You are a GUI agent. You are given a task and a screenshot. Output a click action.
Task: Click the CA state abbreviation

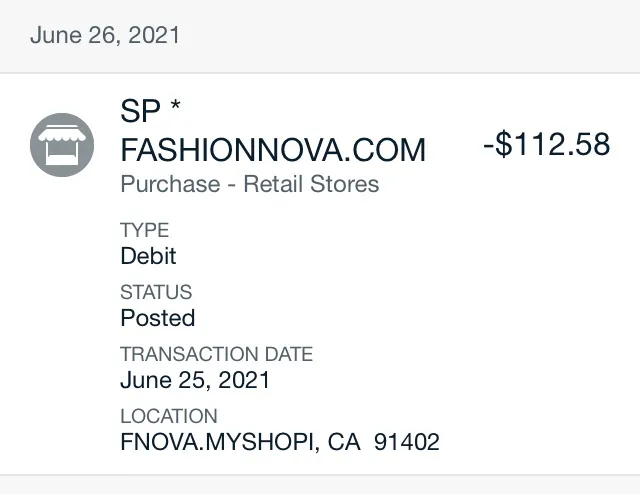[x=343, y=442]
